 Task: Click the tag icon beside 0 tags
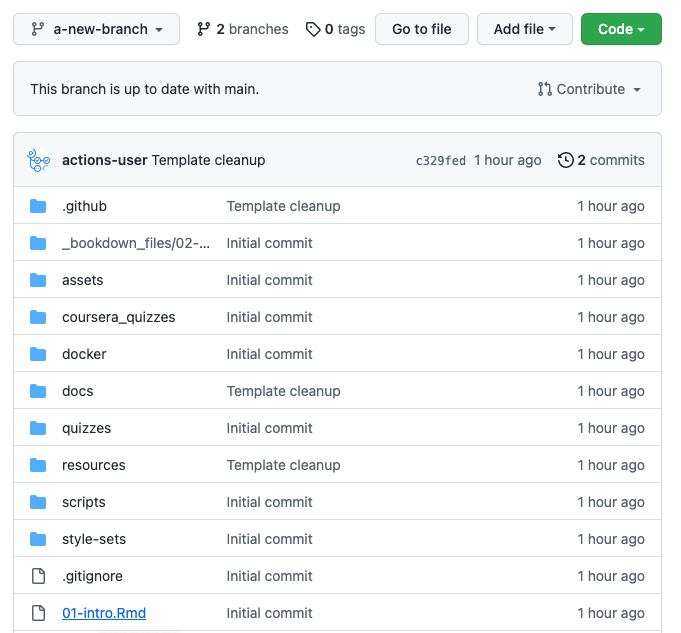313,29
